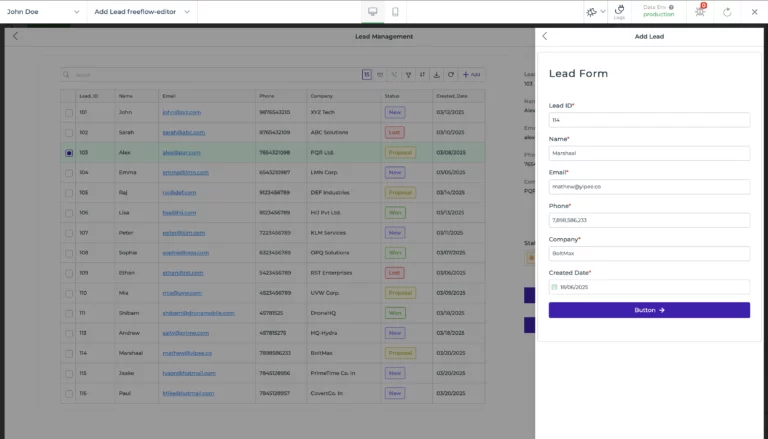Image resolution: width=768 pixels, height=439 pixels.
Task: Click the Email input field
Action: pos(649,186)
